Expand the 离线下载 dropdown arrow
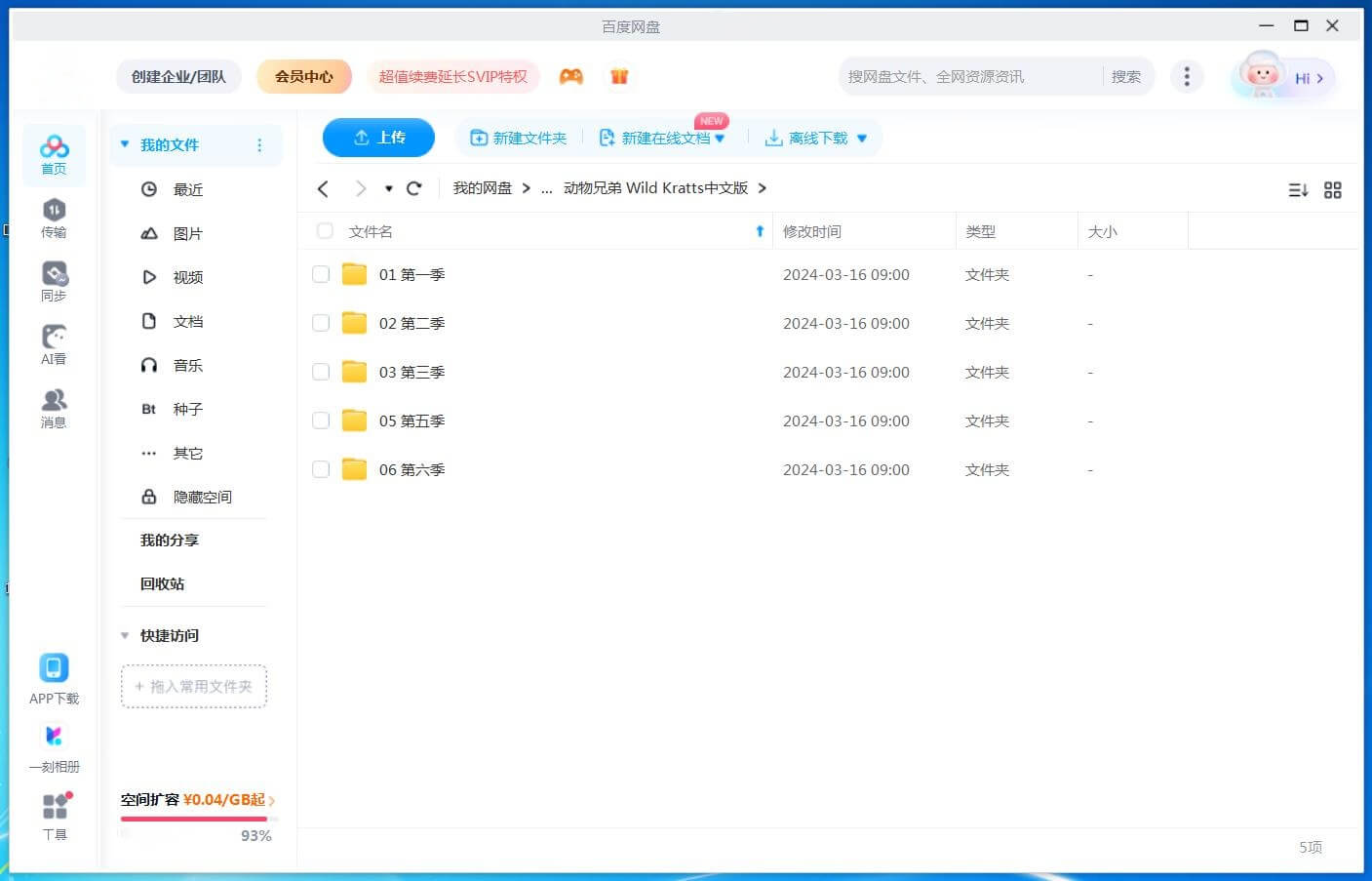This screenshot has width=1372, height=881. pyautogui.click(x=862, y=139)
